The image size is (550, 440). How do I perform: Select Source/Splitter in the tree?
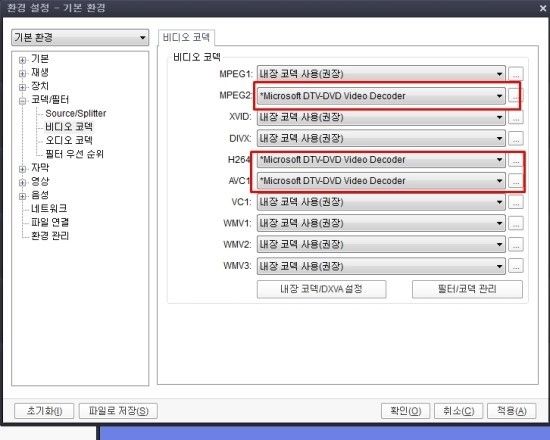pyautogui.click(x=75, y=113)
